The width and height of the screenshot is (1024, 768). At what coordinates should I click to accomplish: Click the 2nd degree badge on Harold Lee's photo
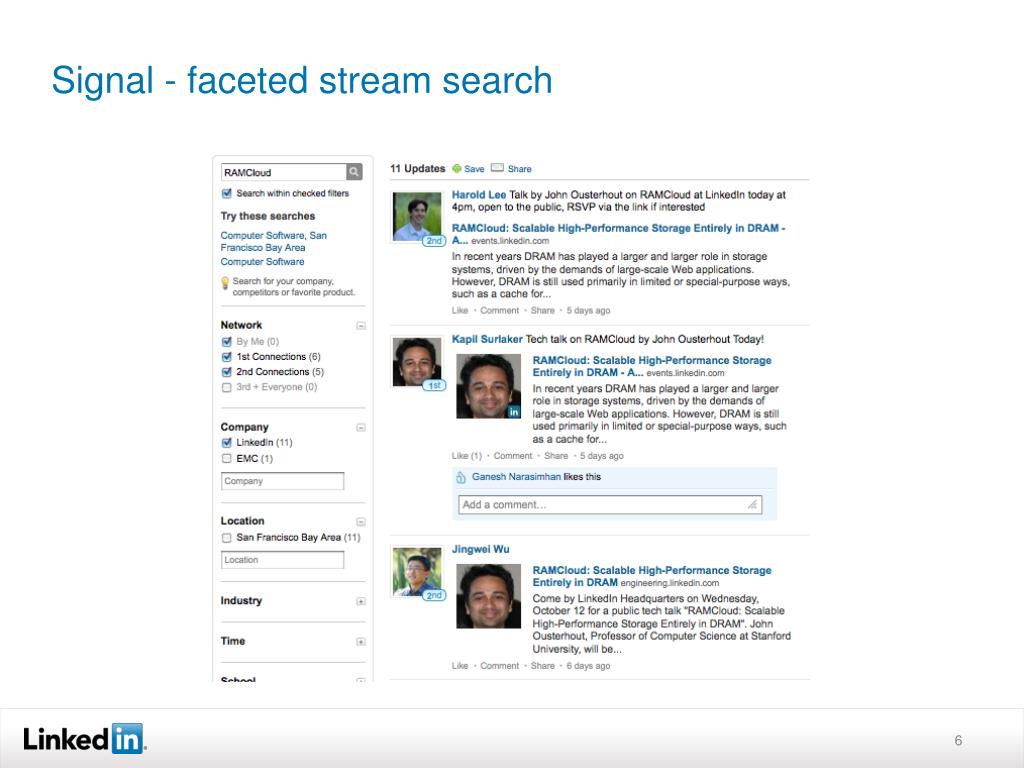tap(434, 241)
